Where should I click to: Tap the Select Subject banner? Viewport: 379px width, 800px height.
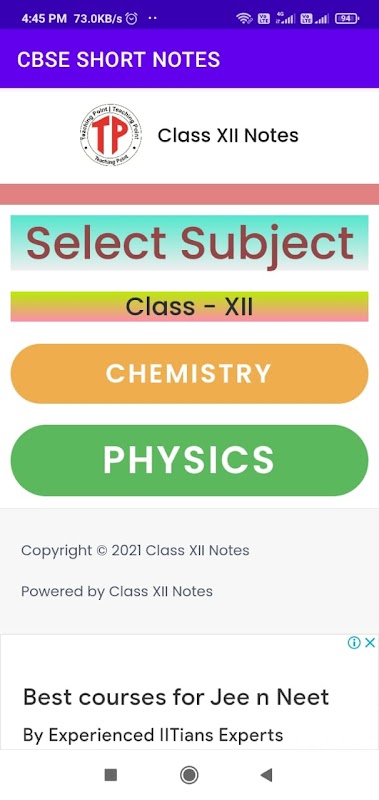pyautogui.click(x=189, y=243)
